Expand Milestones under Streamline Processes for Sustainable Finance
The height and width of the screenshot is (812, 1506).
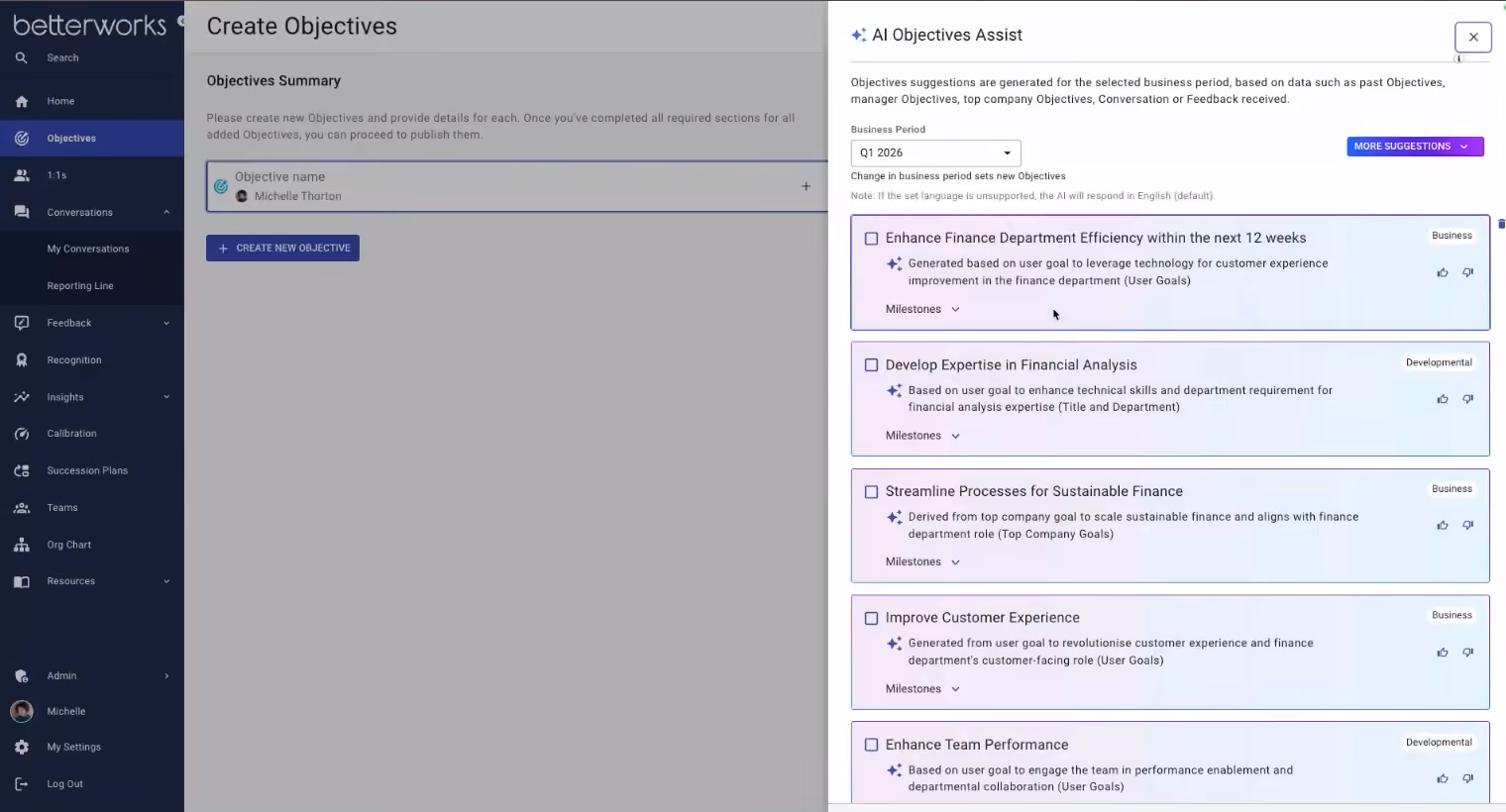coord(922,562)
